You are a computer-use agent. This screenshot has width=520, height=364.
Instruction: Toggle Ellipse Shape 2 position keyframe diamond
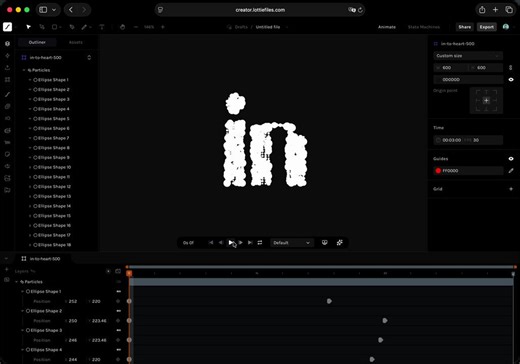point(118,321)
